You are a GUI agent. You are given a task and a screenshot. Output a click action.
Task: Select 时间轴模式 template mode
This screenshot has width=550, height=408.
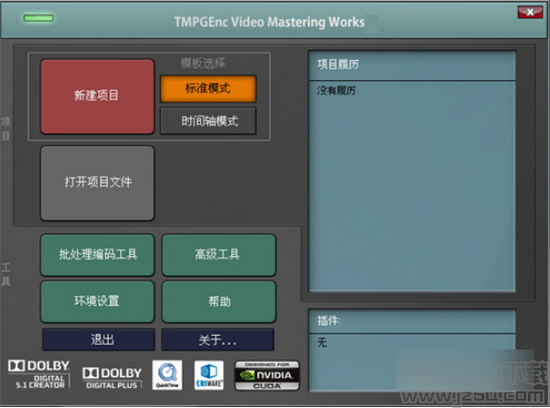208,121
